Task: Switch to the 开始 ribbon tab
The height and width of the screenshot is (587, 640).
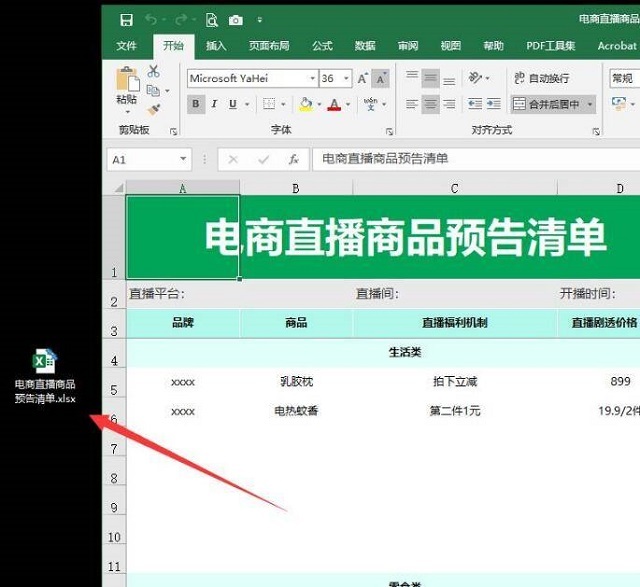Action: tap(173, 45)
